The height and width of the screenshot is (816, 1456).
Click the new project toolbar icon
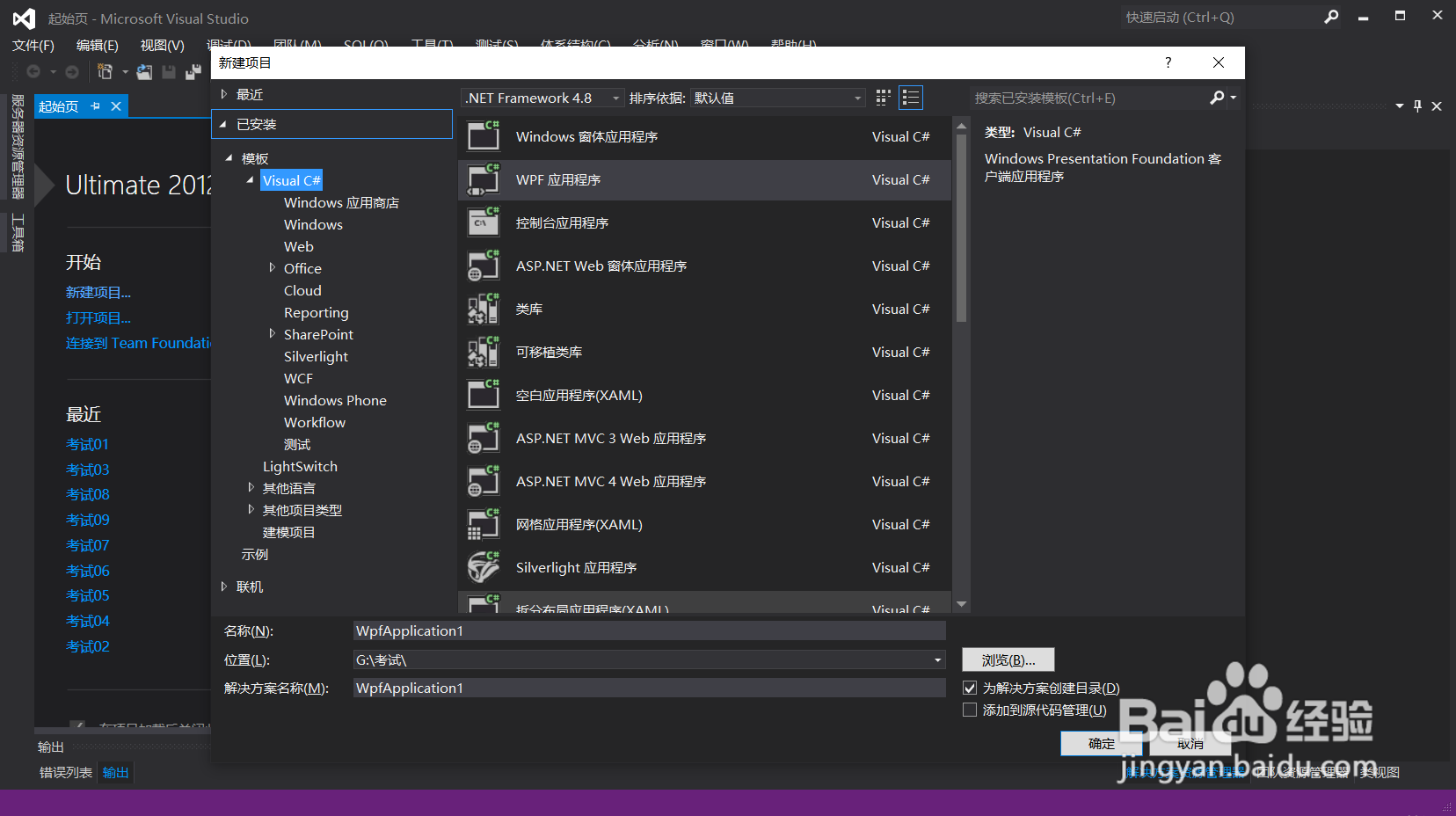click(x=105, y=71)
